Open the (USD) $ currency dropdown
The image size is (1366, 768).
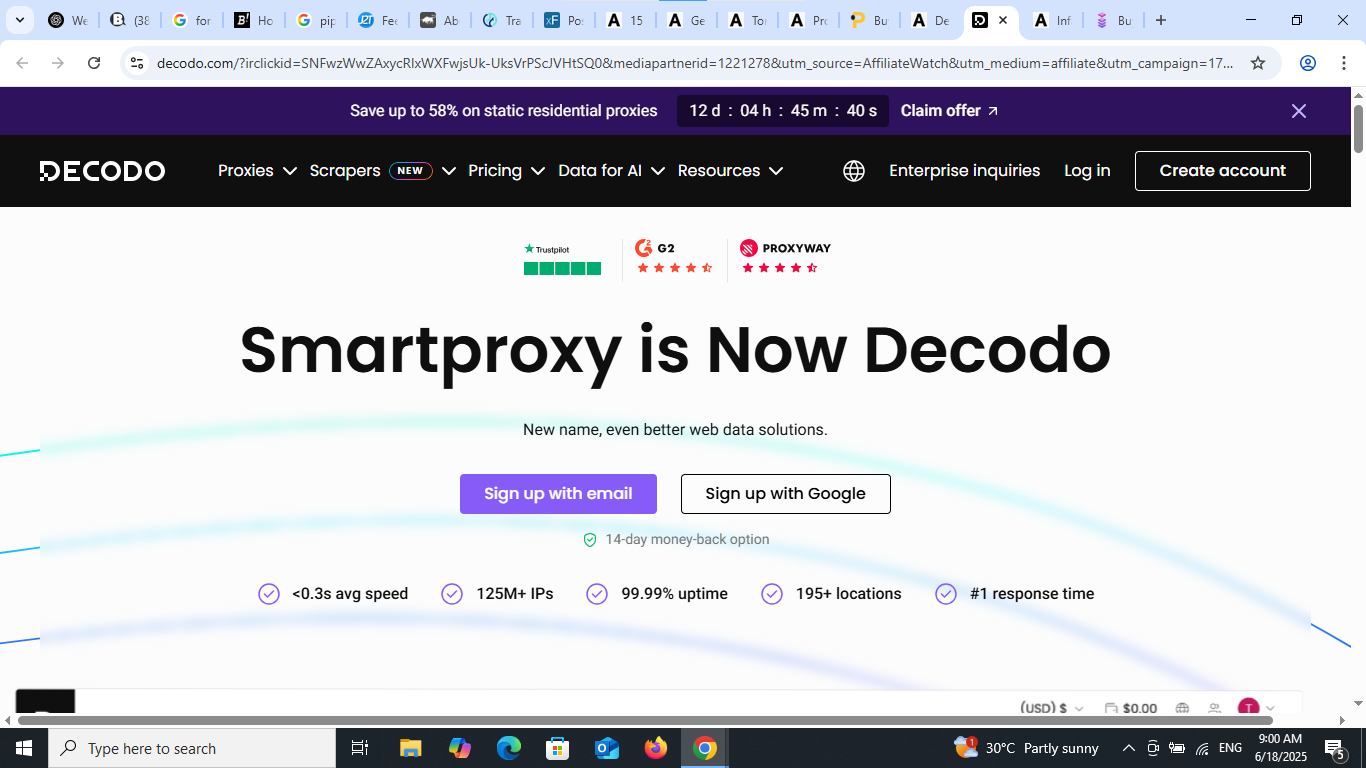pos(1052,708)
